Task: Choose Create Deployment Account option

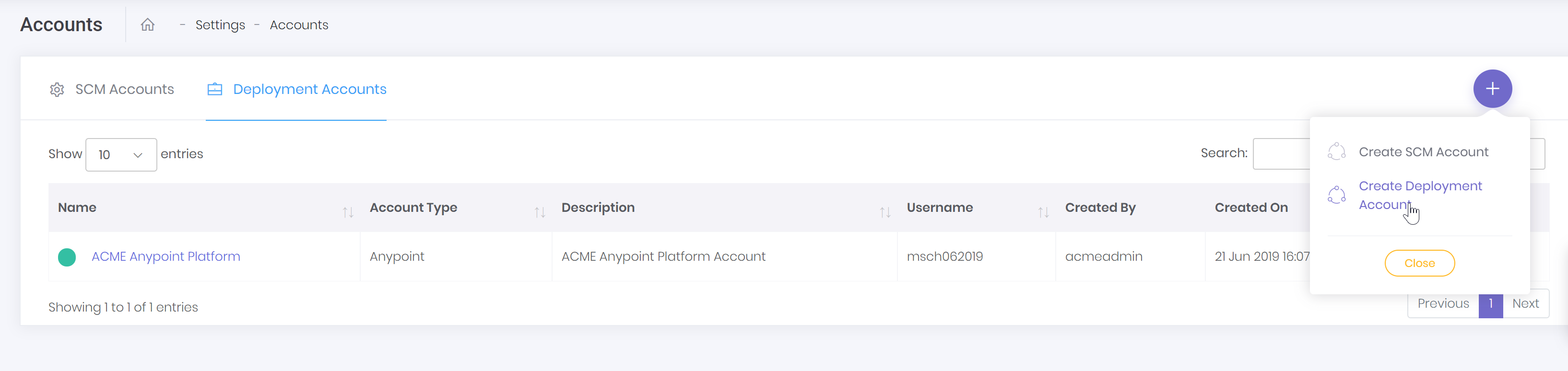Action: coord(1420,195)
